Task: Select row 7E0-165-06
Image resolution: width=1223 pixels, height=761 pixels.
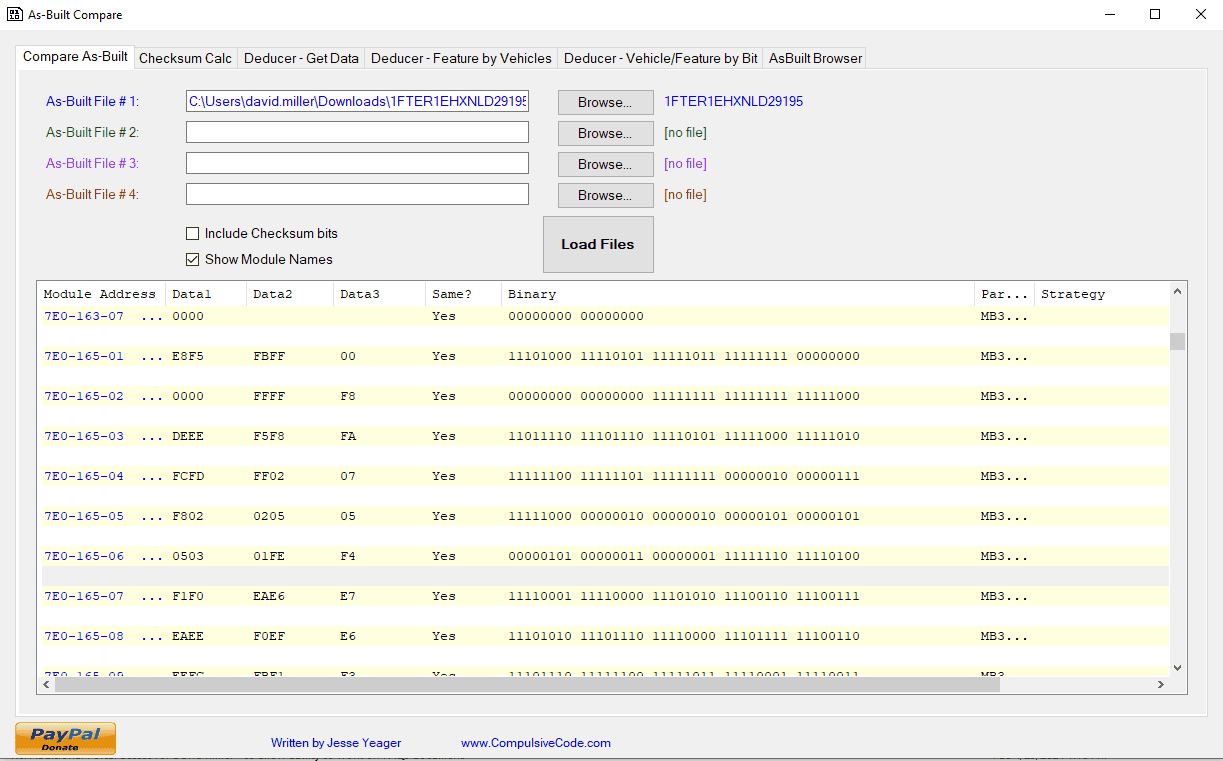Action: [x=603, y=556]
